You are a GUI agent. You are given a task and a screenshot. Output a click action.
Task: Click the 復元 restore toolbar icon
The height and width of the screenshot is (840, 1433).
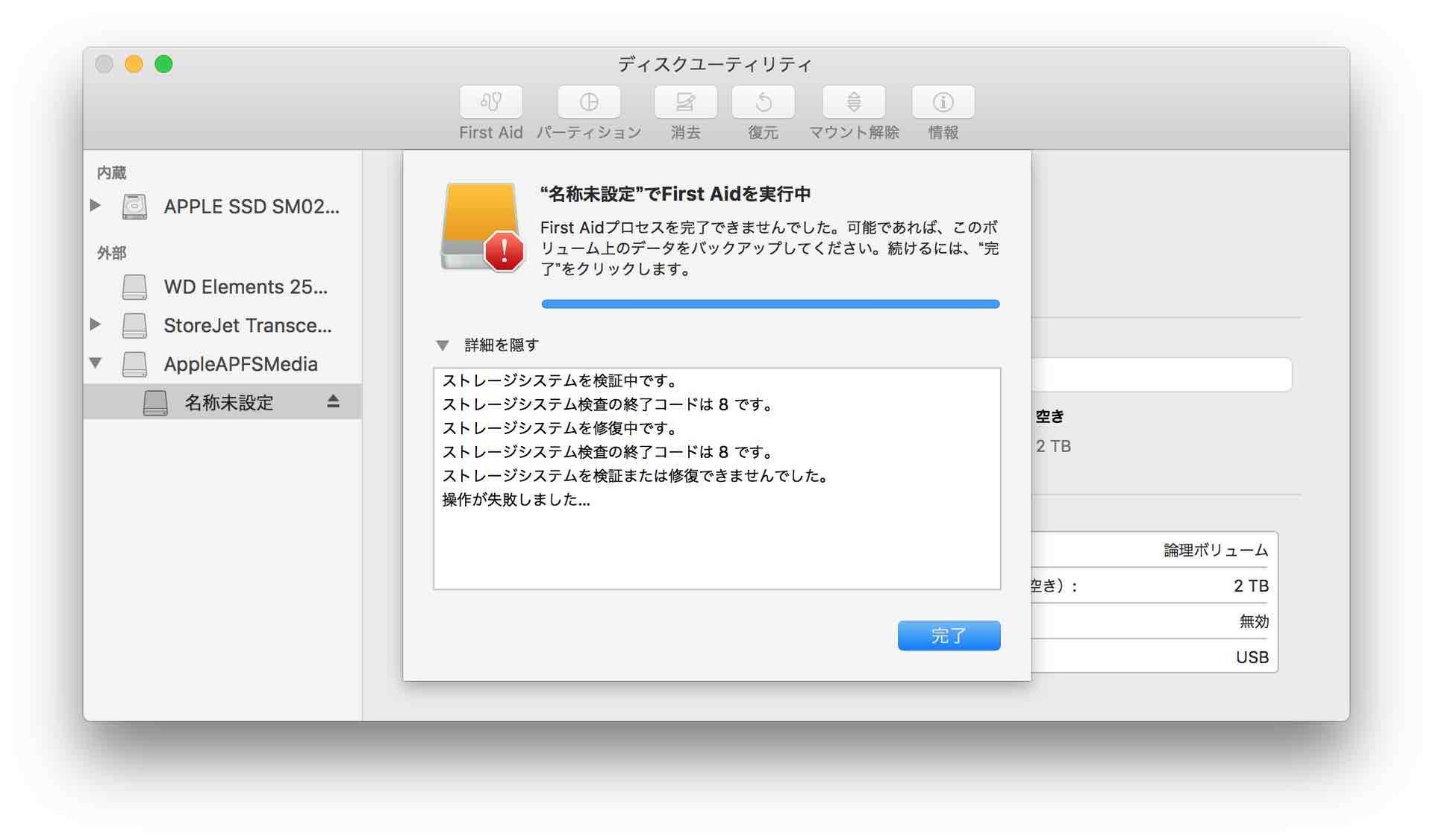pyautogui.click(x=763, y=101)
